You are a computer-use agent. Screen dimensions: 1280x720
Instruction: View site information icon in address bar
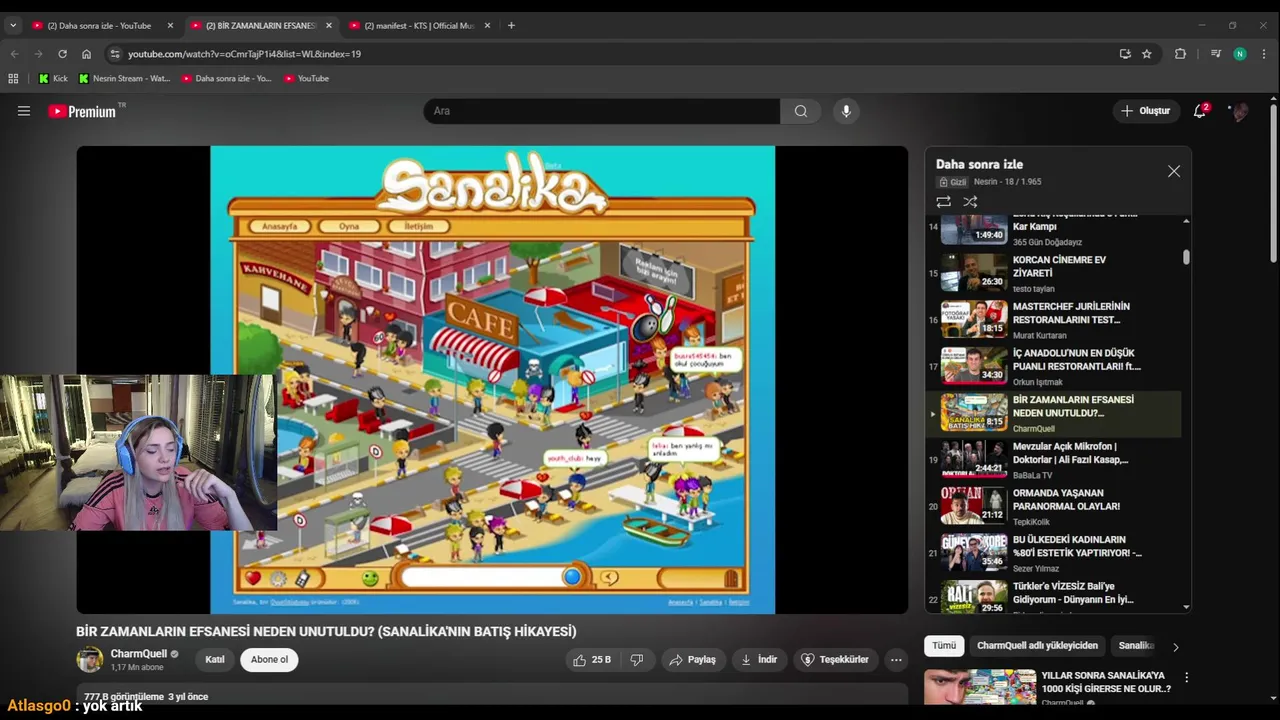(114, 54)
